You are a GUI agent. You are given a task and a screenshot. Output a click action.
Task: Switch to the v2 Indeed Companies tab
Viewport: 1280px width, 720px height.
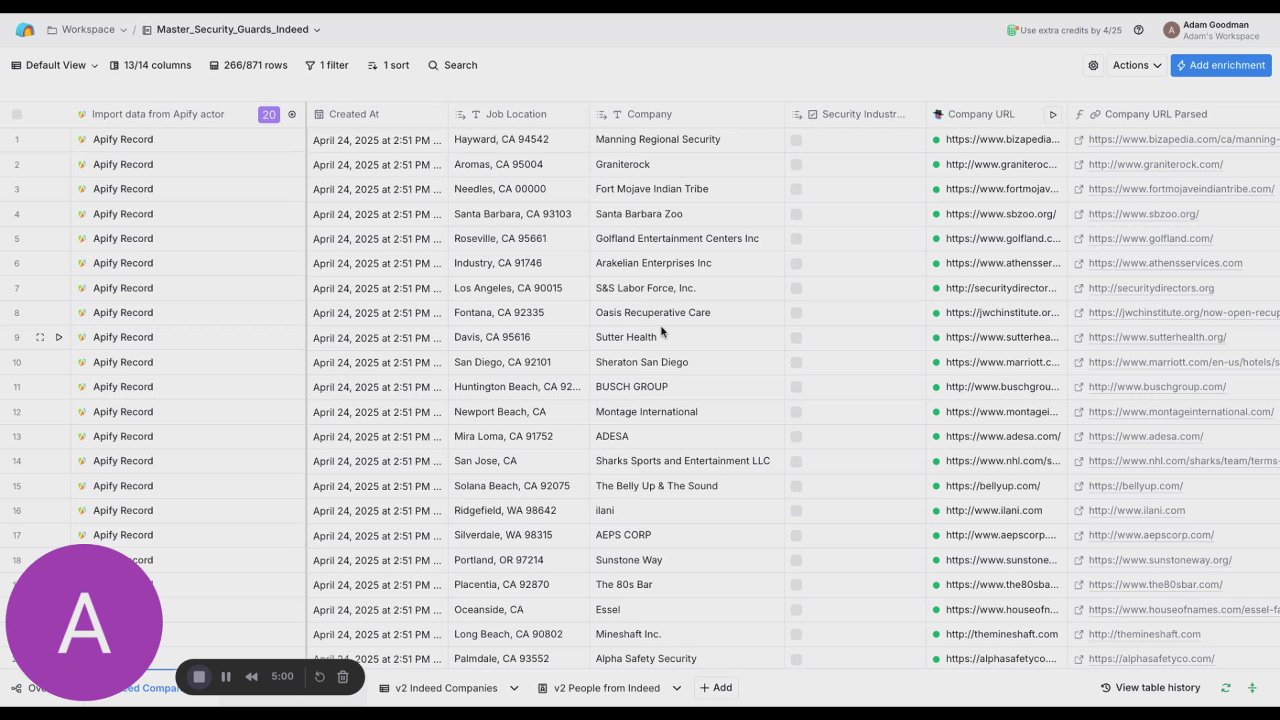(x=438, y=688)
